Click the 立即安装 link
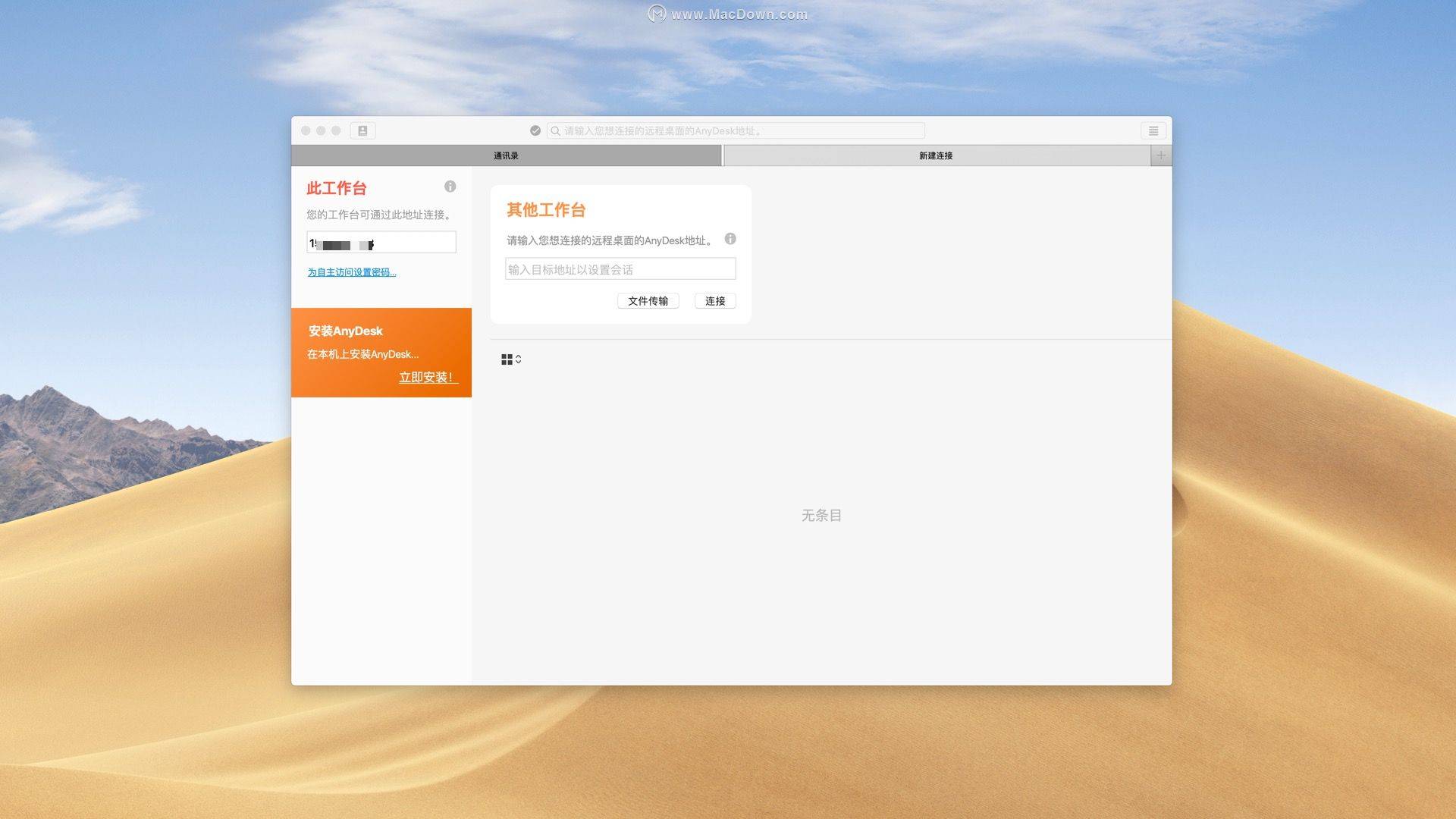The width and height of the screenshot is (1456, 819). pos(428,378)
